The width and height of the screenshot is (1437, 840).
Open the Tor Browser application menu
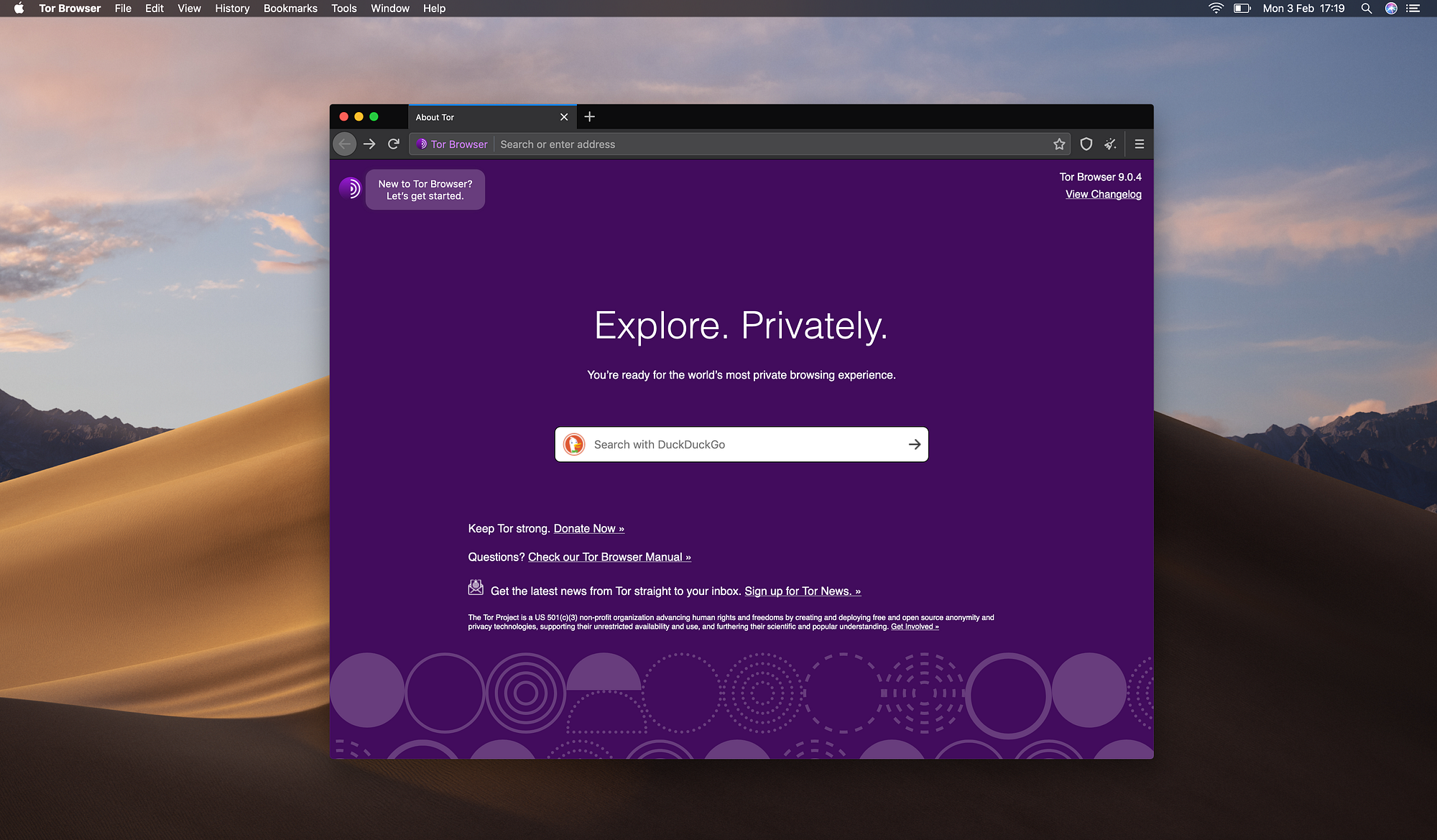[70, 9]
